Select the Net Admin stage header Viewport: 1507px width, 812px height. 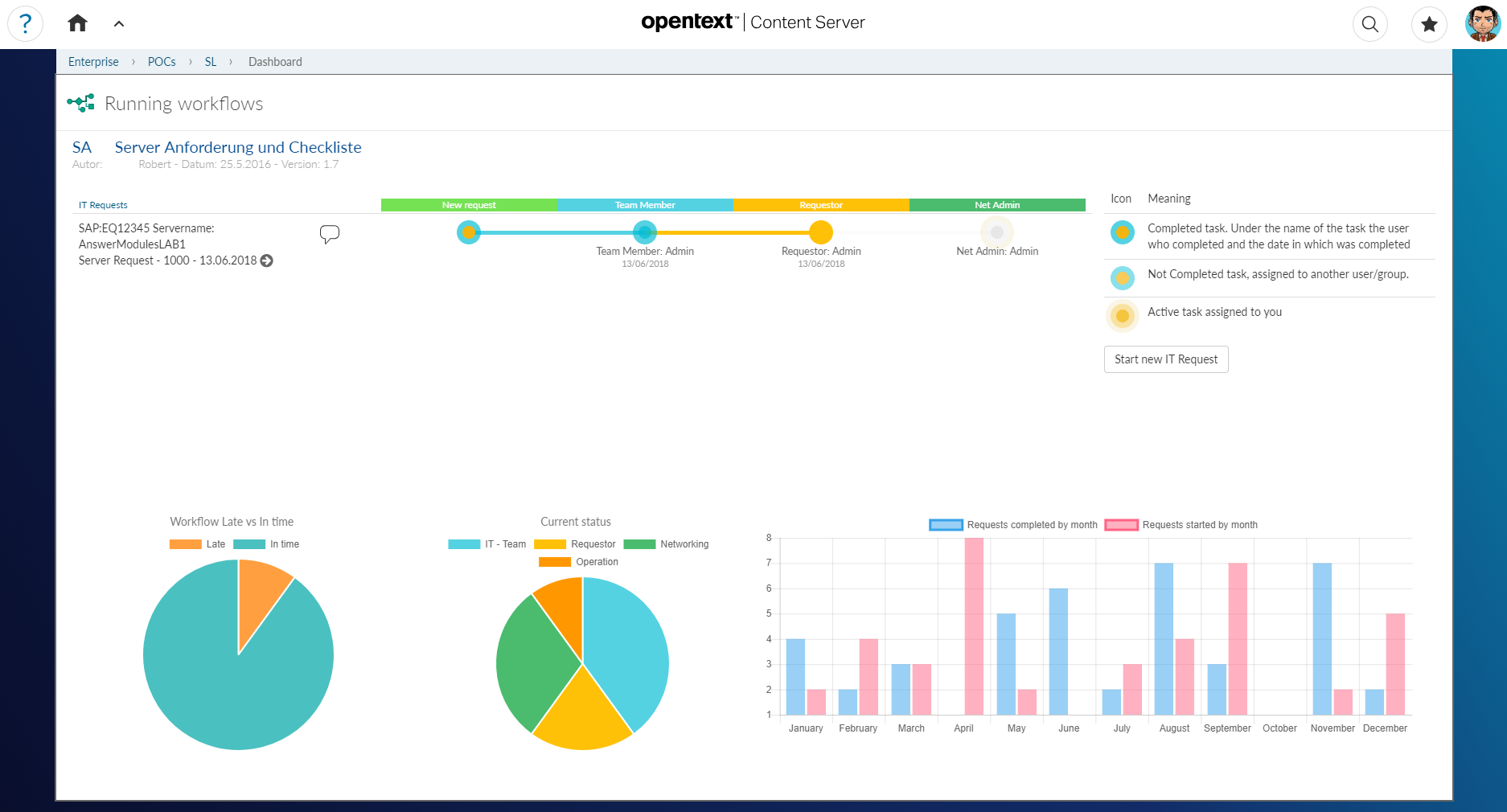tap(997, 205)
